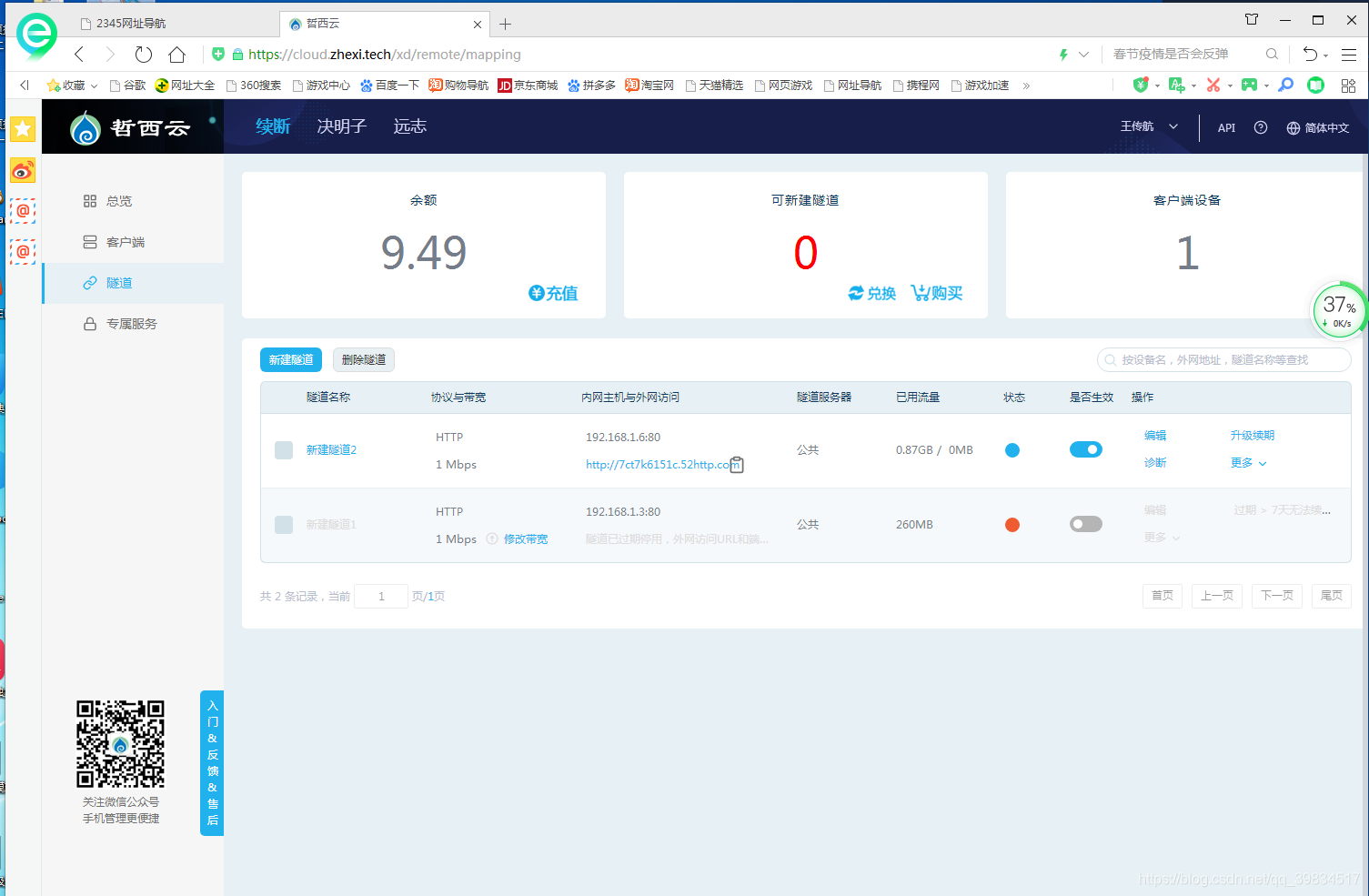Open Weibo icon in browser sidebar
The image size is (1369, 896).
point(23,170)
